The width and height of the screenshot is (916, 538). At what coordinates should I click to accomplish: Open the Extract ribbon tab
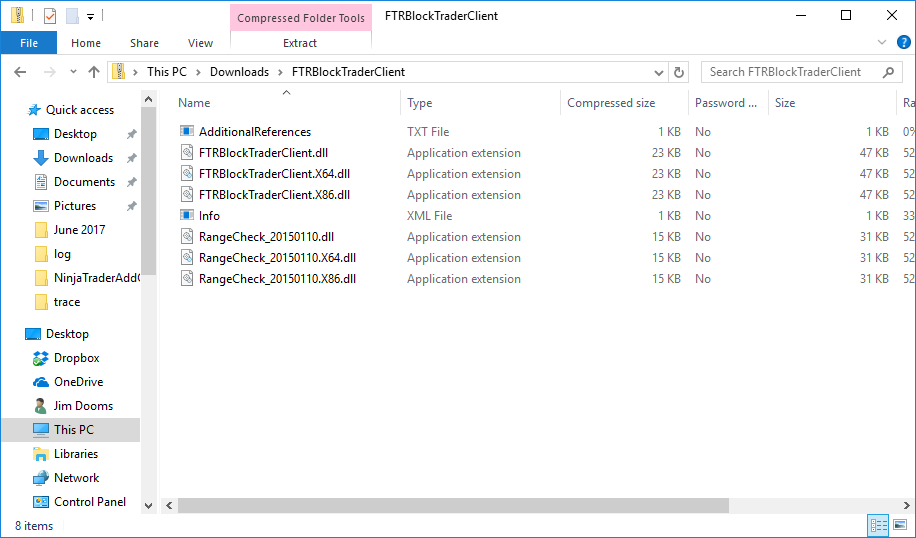[x=300, y=43]
